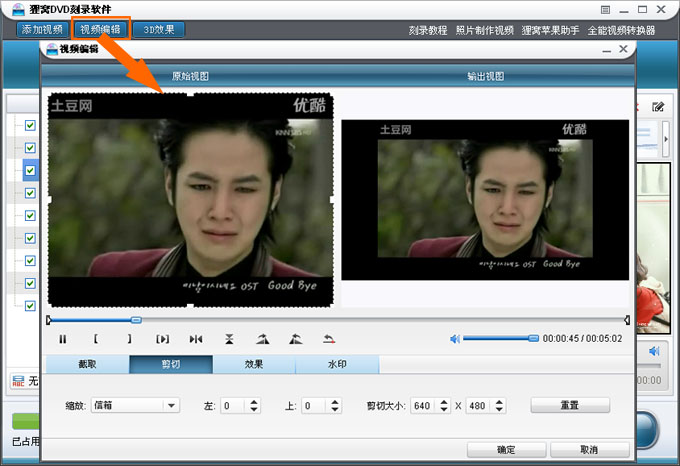Open the 缩放 dropdown showing 信箱
Viewport: 680px width, 466px height.
pyautogui.click(x=135, y=405)
